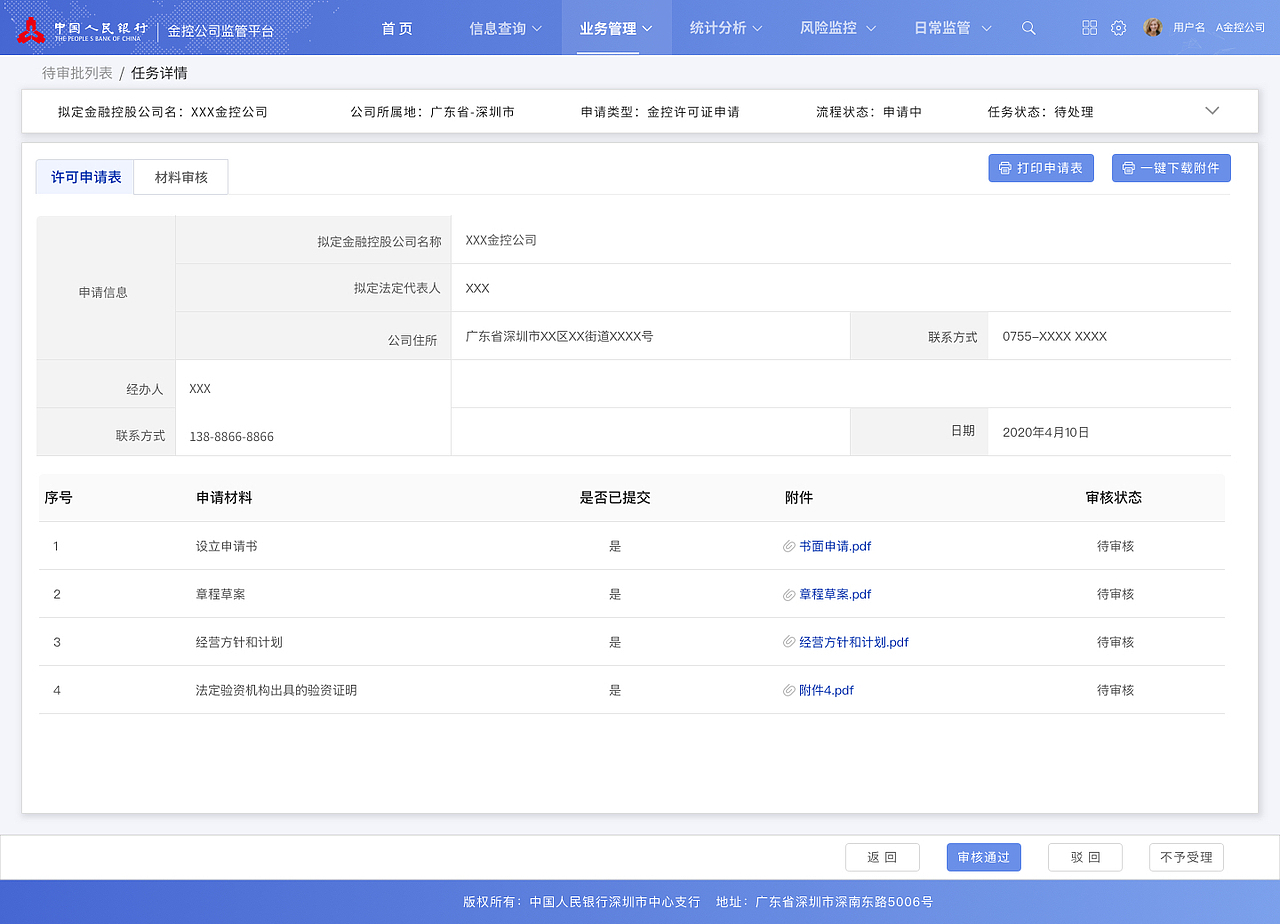This screenshot has width=1280, height=924.
Task: Collapse the application summary panel chevron
Action: point(1212,111)
